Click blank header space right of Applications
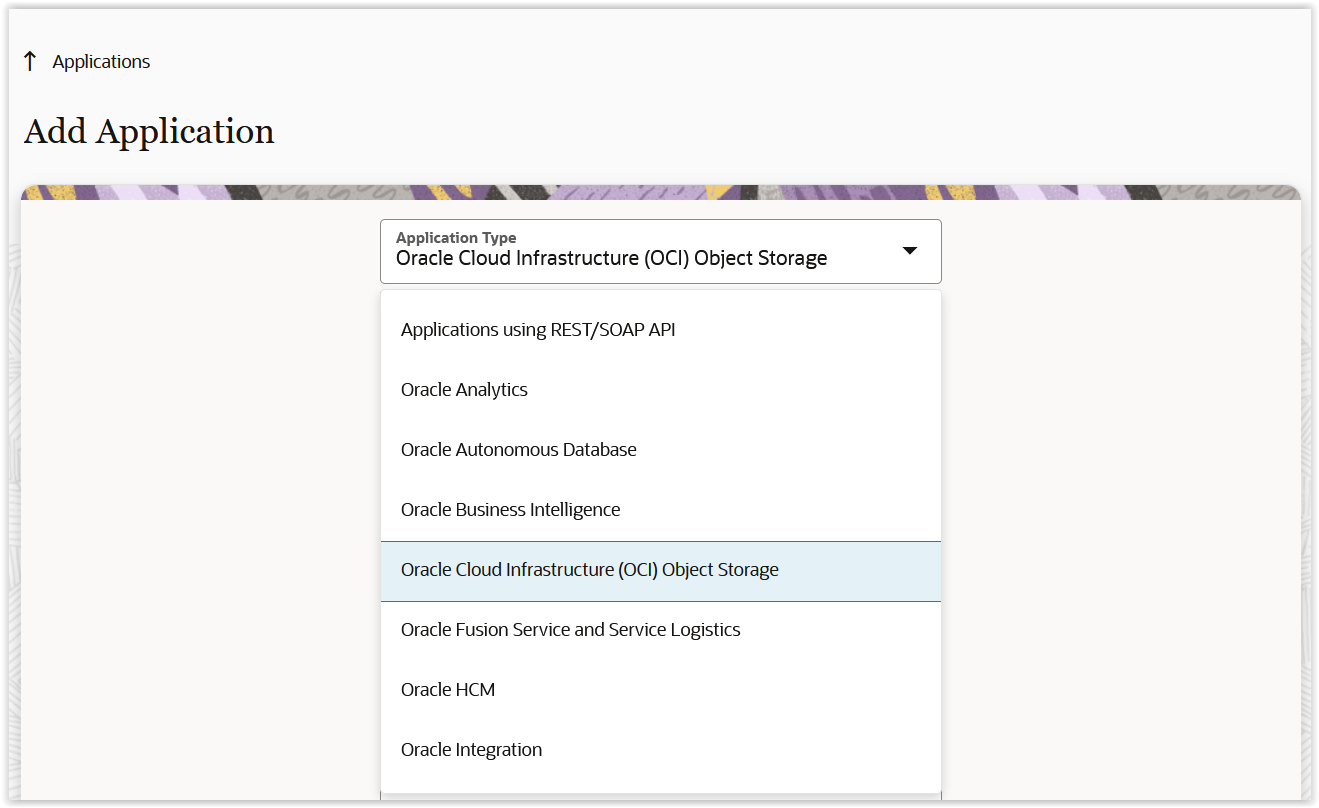Image resolution: width=1319 pixels, height=808 pixels. [700, 62]
